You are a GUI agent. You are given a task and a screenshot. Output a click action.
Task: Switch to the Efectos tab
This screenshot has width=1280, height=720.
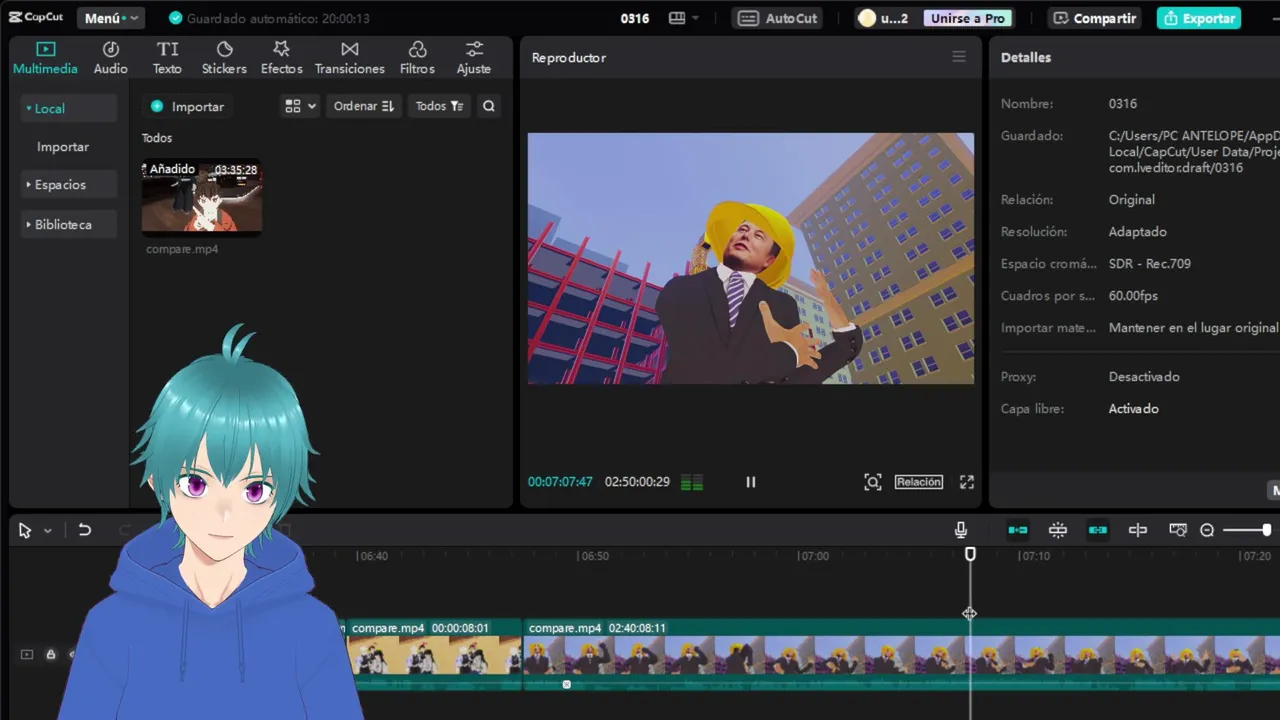(281, 58)
